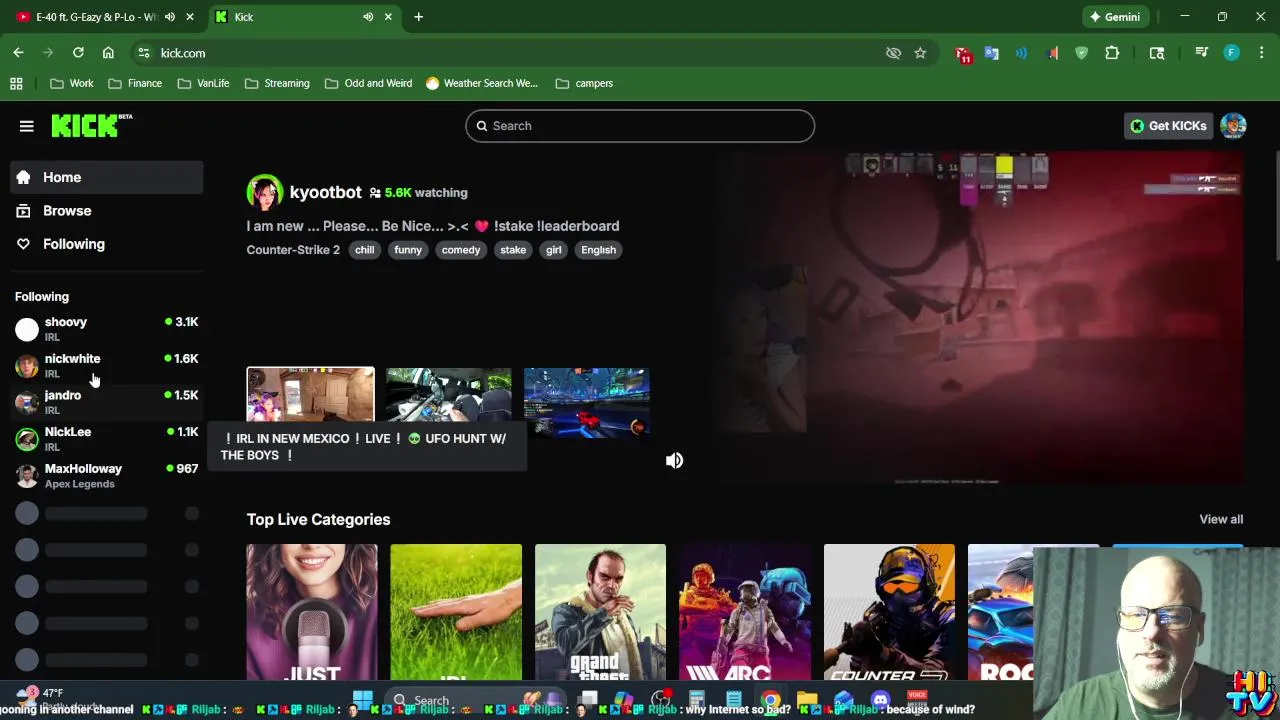Image resolution: width=1280 pixels, height=720 pixels.
Task: Click the jandro avatar in Following list
Action: [x=27, y=402]
